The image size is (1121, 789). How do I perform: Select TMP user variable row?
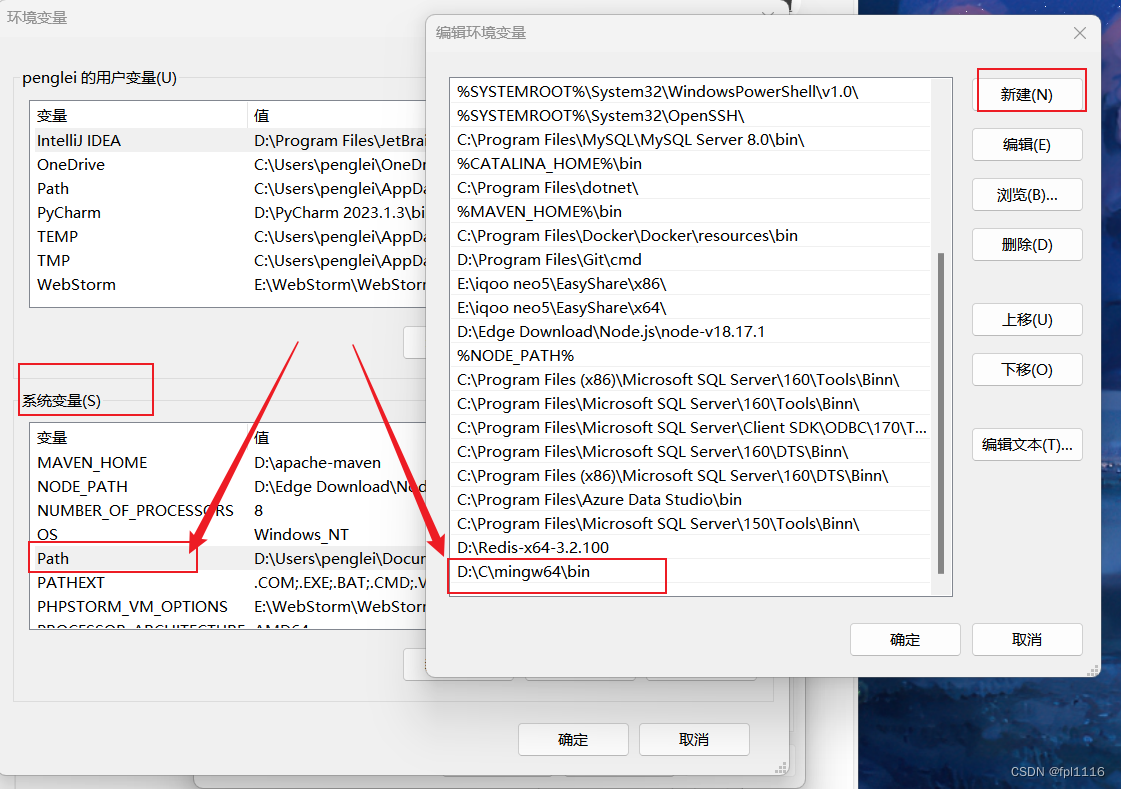click(x=231, y=261)
